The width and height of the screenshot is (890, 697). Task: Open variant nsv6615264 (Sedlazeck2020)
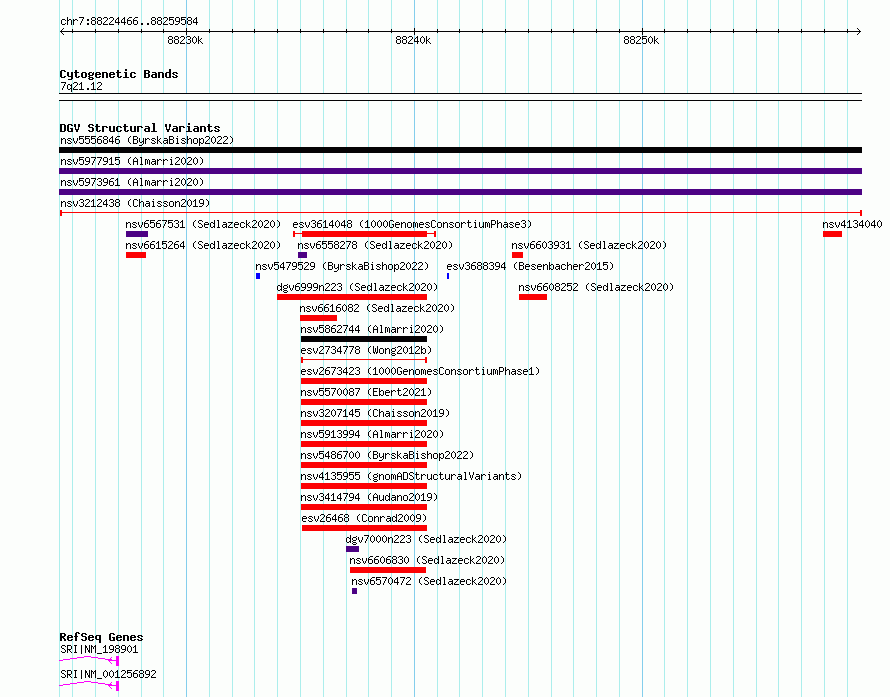click(203, 245)
